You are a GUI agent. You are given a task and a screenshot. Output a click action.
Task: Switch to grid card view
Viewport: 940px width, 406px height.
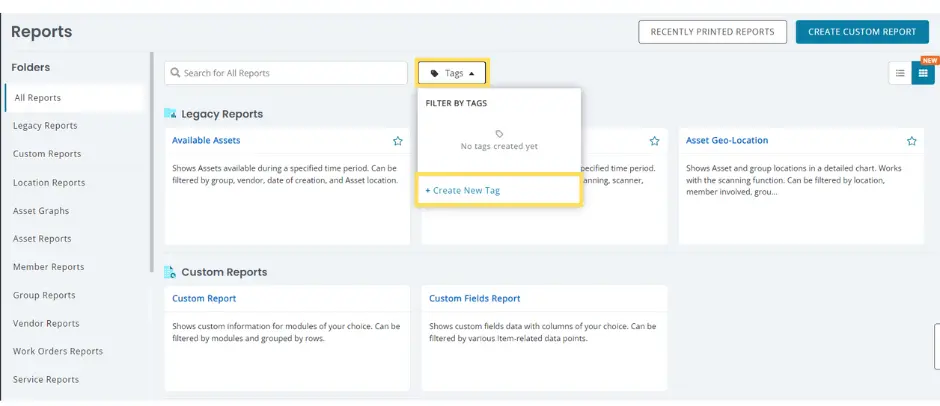(922, 73)
